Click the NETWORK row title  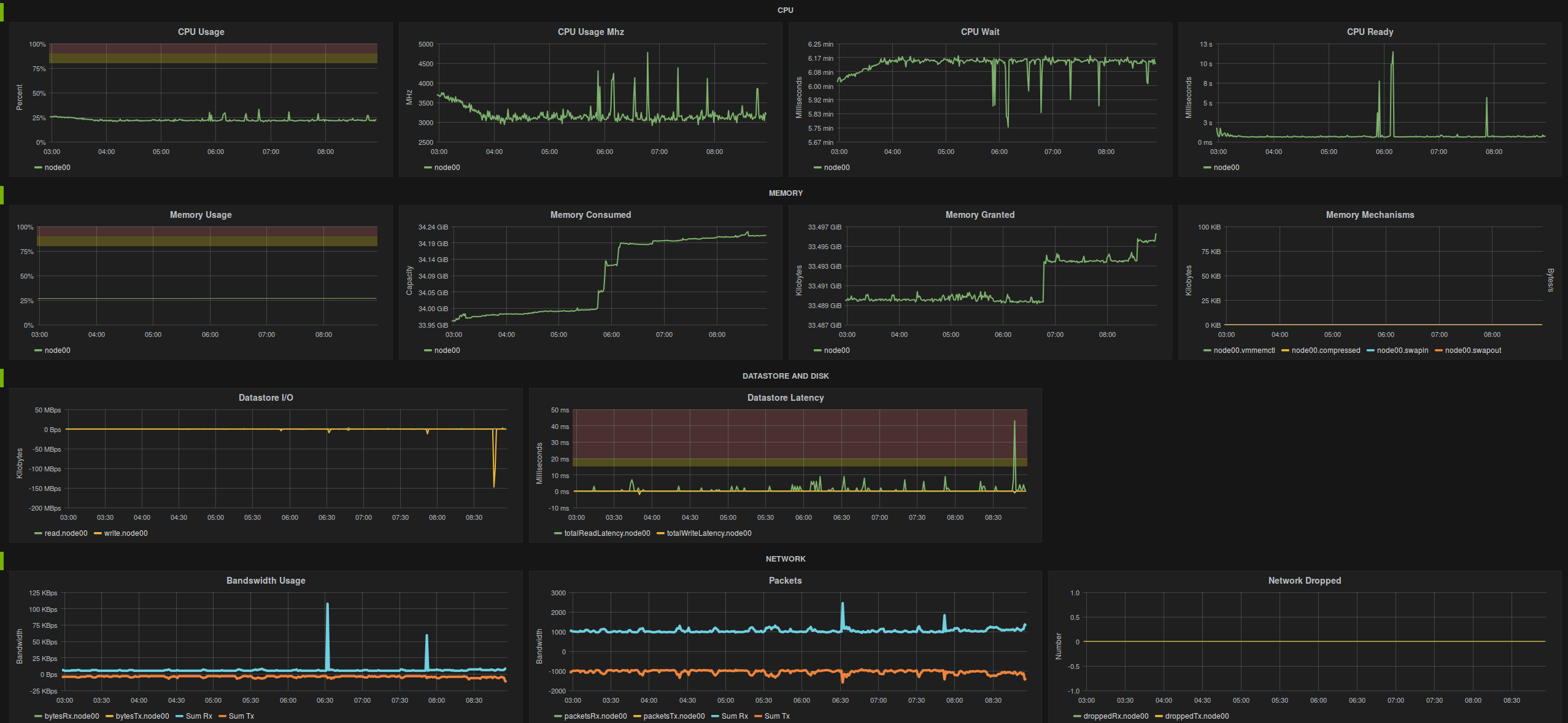coord(785,559)
